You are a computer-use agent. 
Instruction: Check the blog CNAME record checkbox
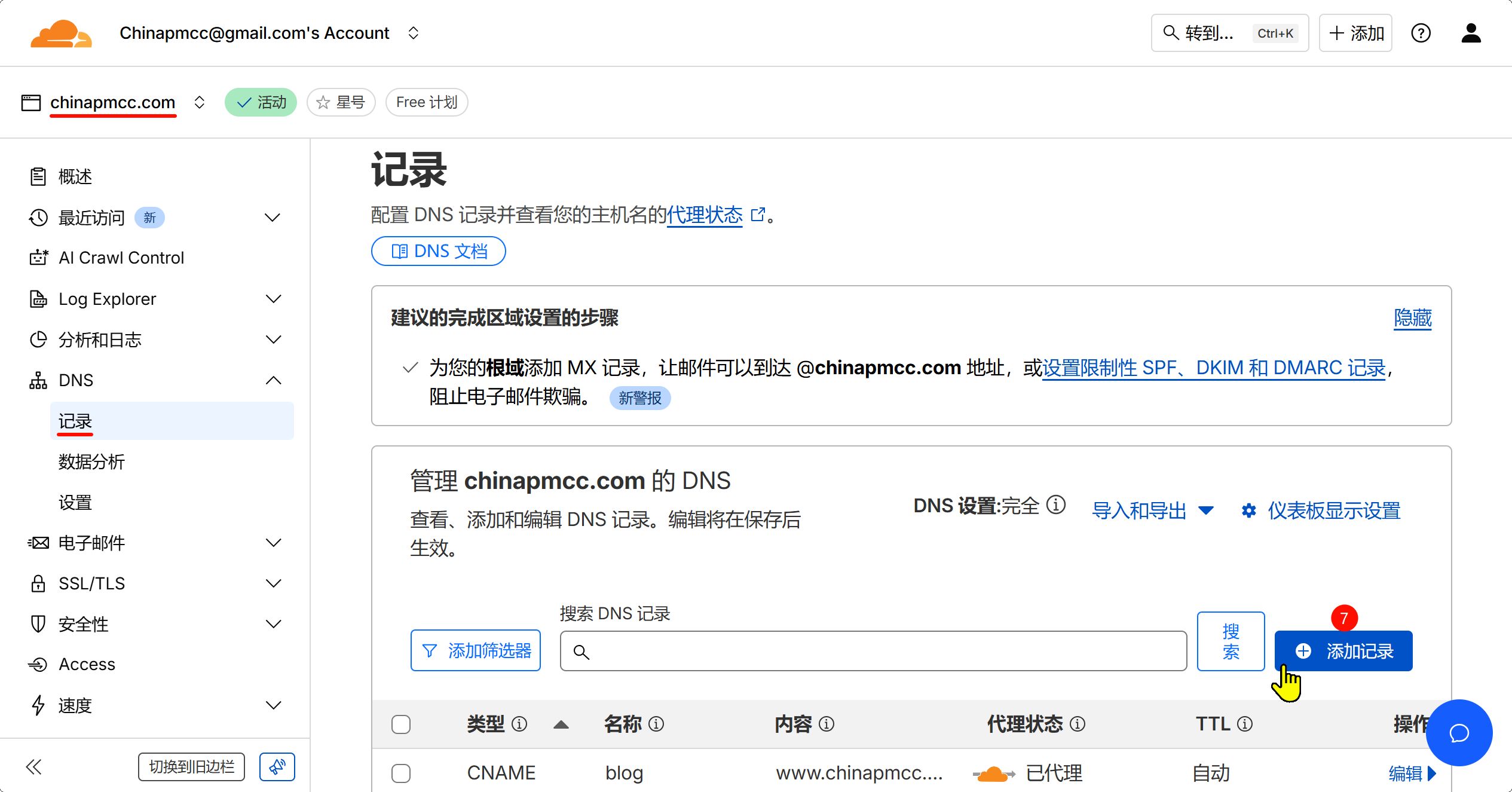(x=401, y=773)
